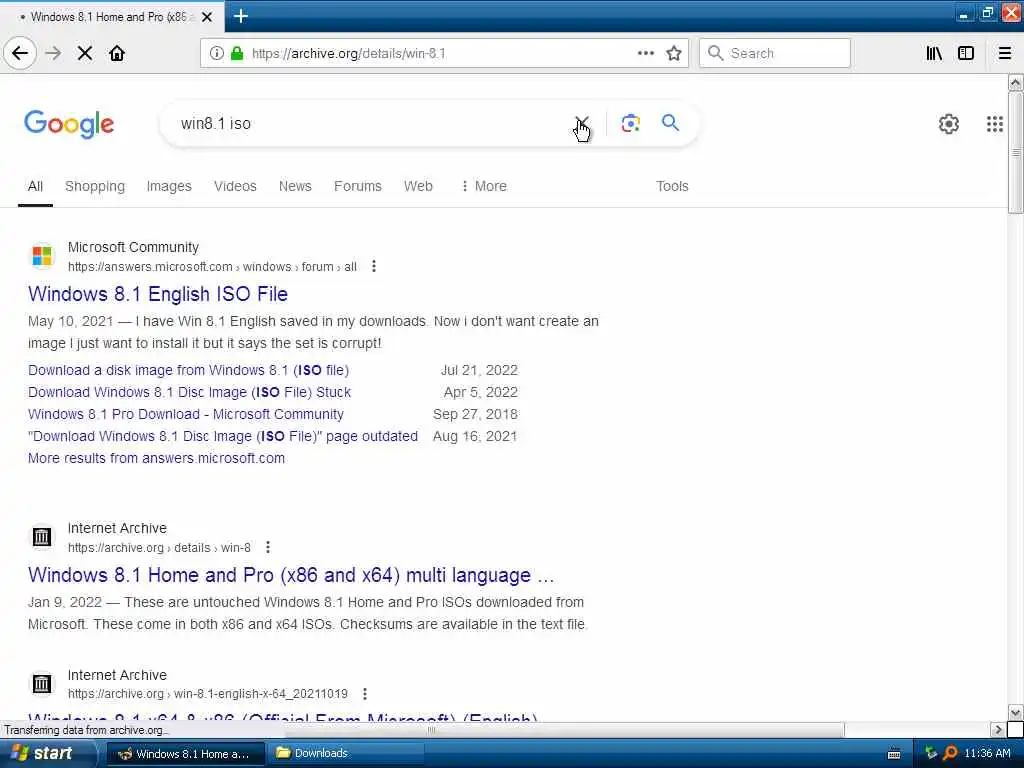Open the Firefox library icon
Image resolution: width=1024 pixels, height=768 pixels.
pyautogui.click(x=934, y=53)
